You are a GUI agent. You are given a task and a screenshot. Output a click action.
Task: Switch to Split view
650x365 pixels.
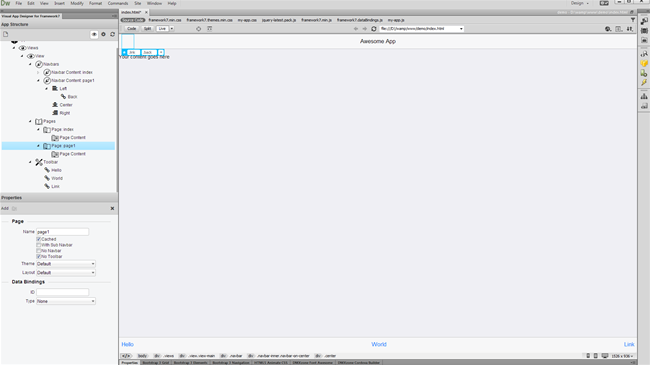click(x=147, y=29)
